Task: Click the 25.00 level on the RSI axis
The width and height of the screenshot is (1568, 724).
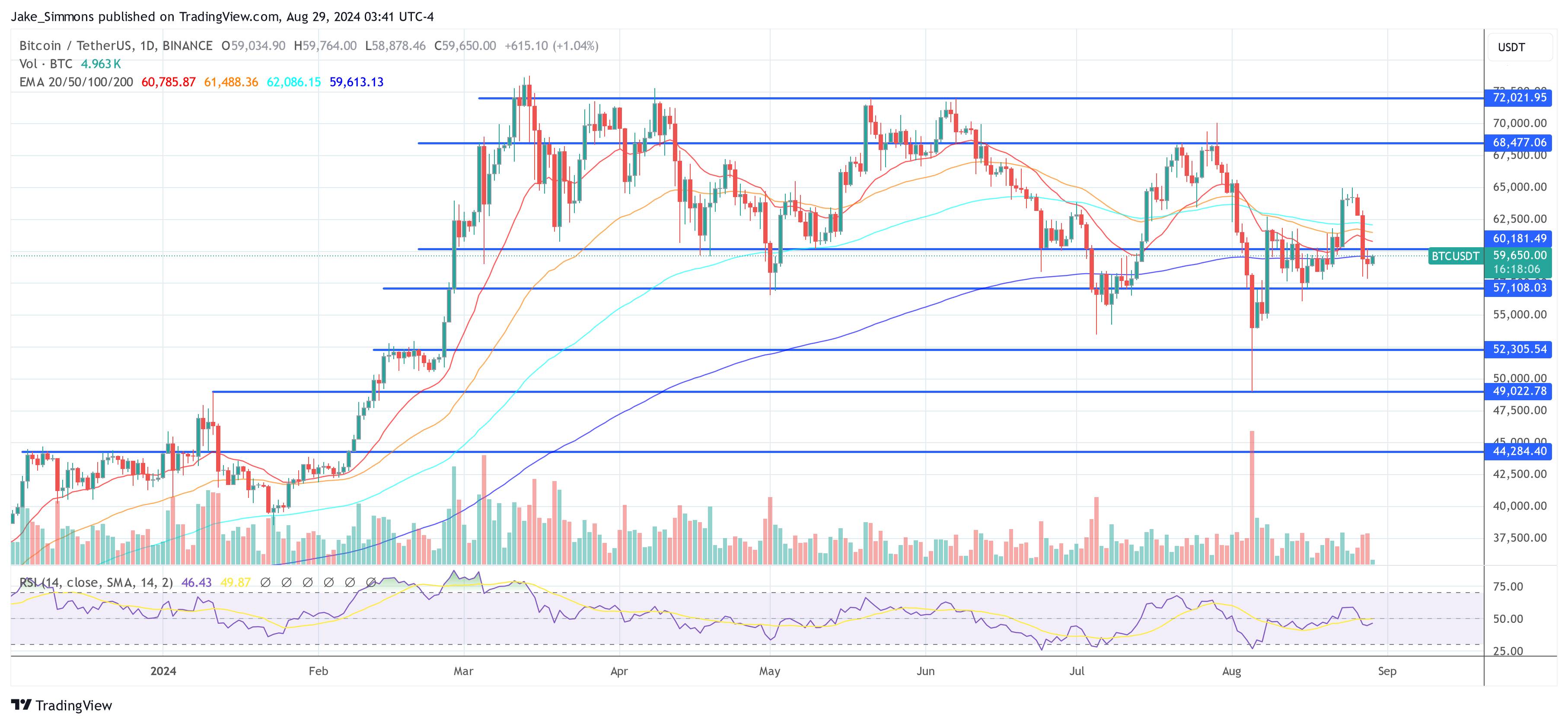Action: (x=1508, y=651)
